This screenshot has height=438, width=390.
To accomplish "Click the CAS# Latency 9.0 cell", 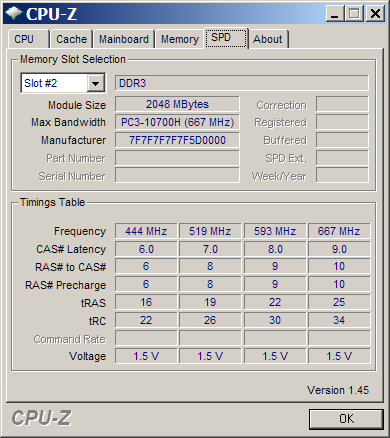I will pyautogui.click(x=339, y=249).
